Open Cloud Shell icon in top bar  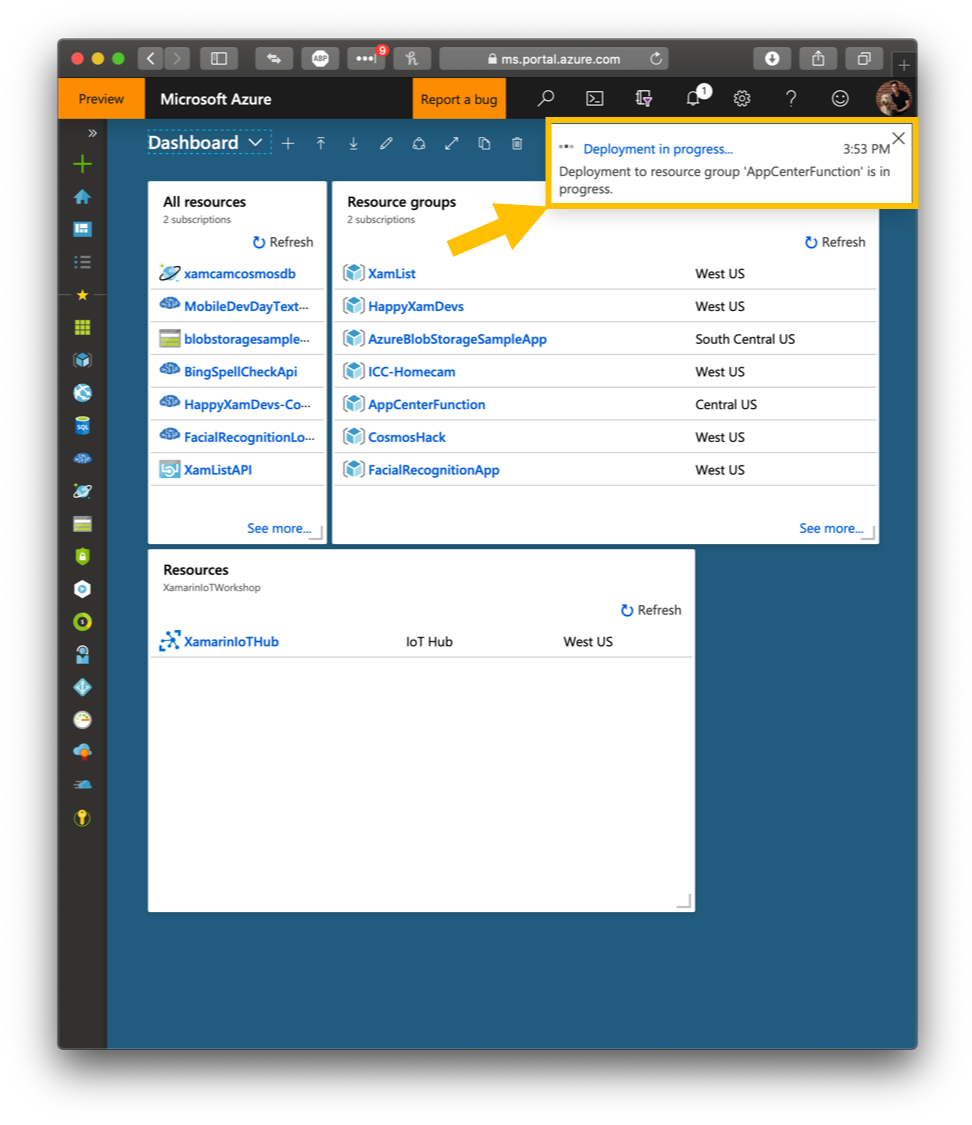click(595, 98)
